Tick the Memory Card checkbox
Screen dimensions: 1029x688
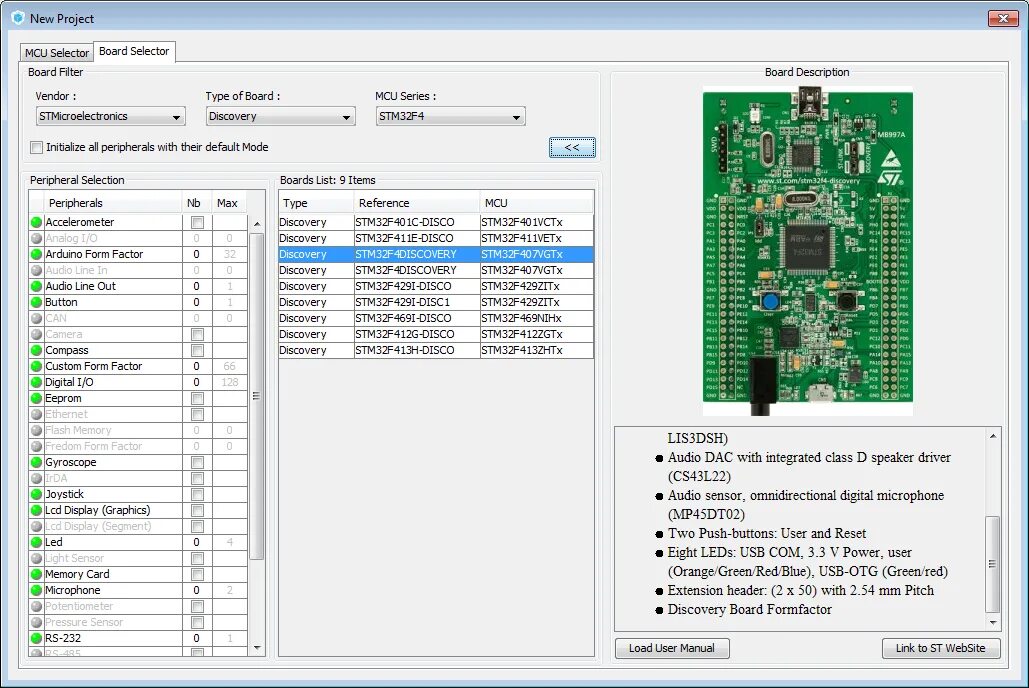[x=197, y=574]
